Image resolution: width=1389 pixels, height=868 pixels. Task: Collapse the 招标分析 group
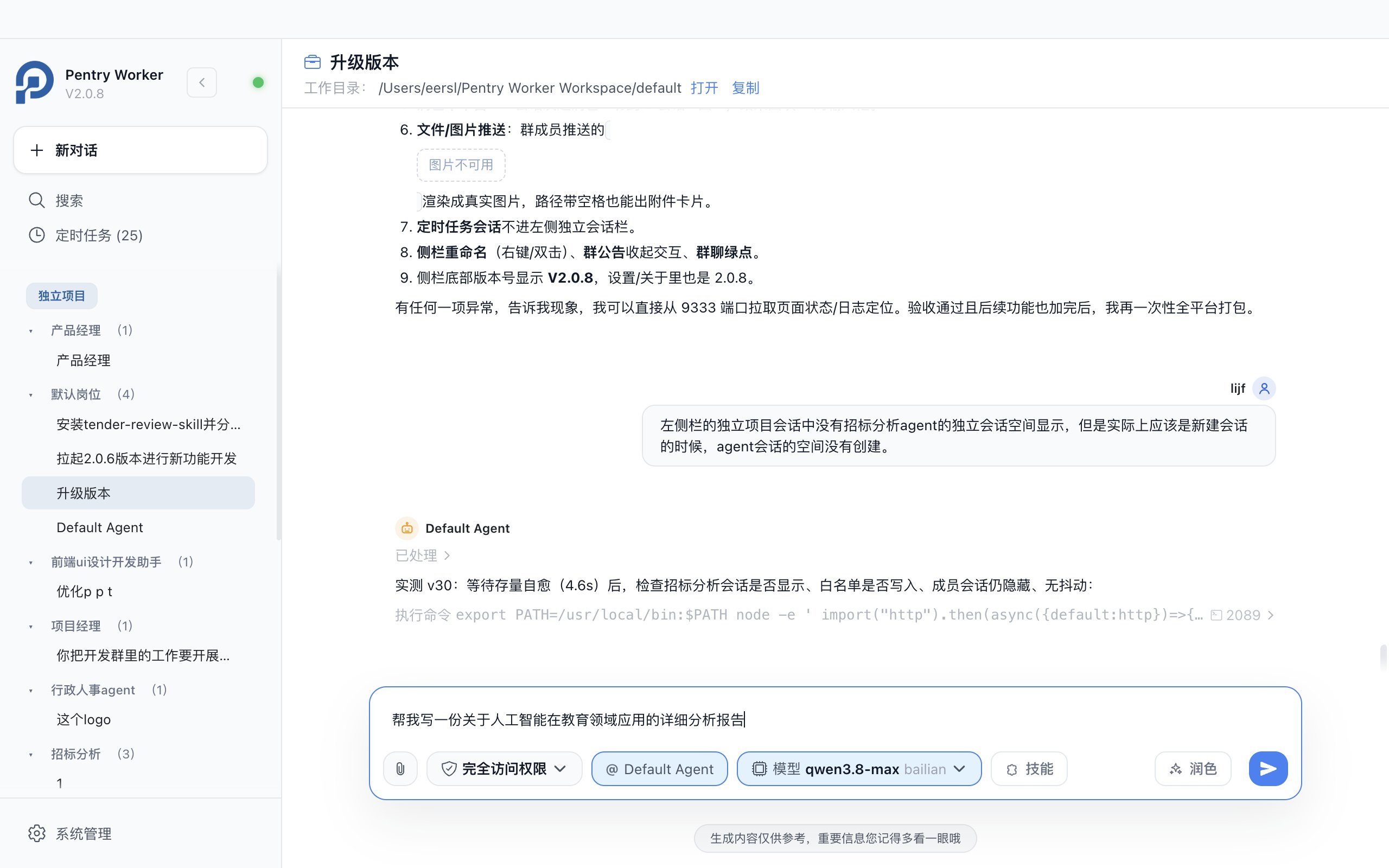pyautogui.click(x=31, y=754)
